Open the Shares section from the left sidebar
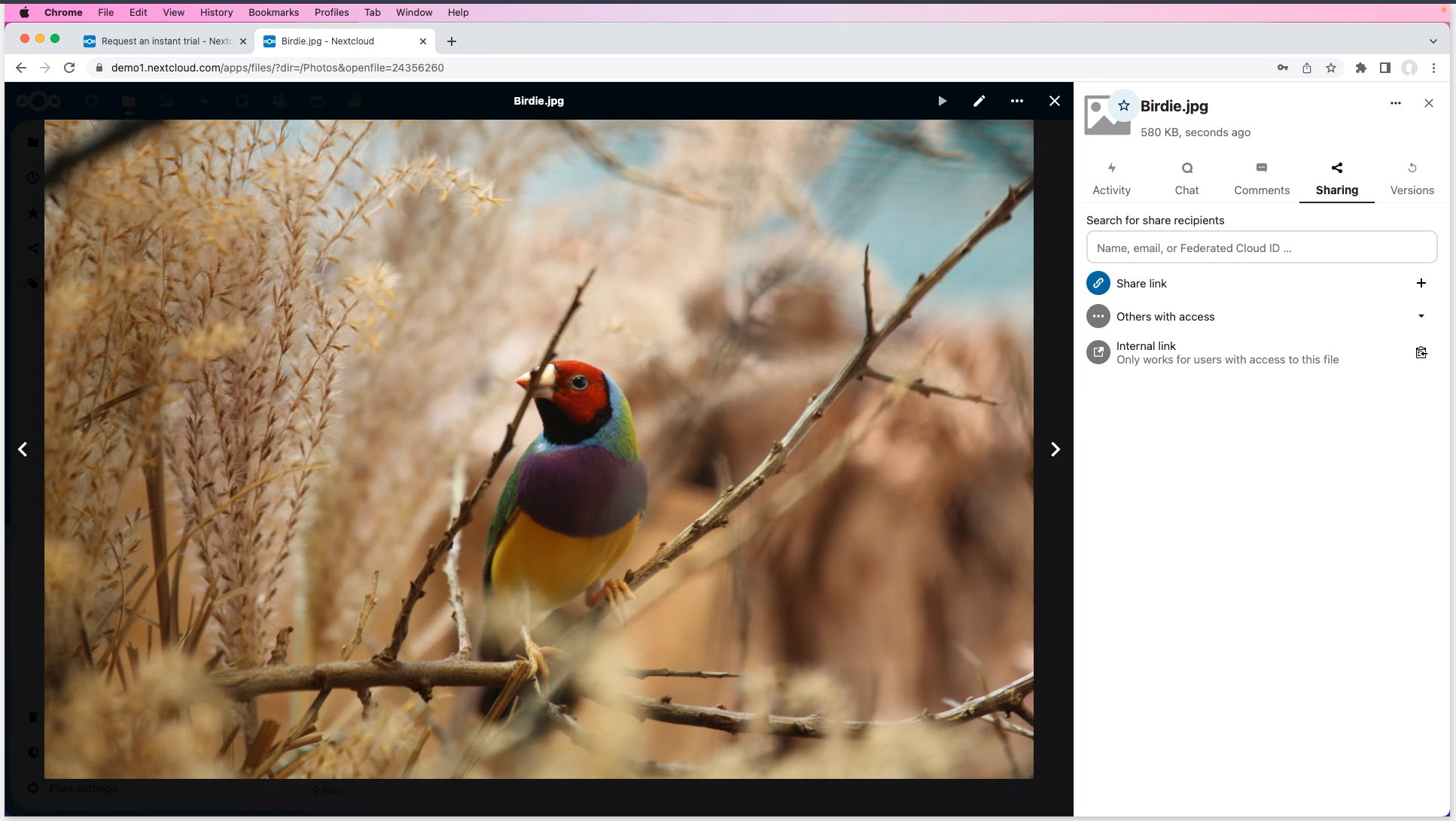Viewport: 1456px width, 821px height. [32, 248]
